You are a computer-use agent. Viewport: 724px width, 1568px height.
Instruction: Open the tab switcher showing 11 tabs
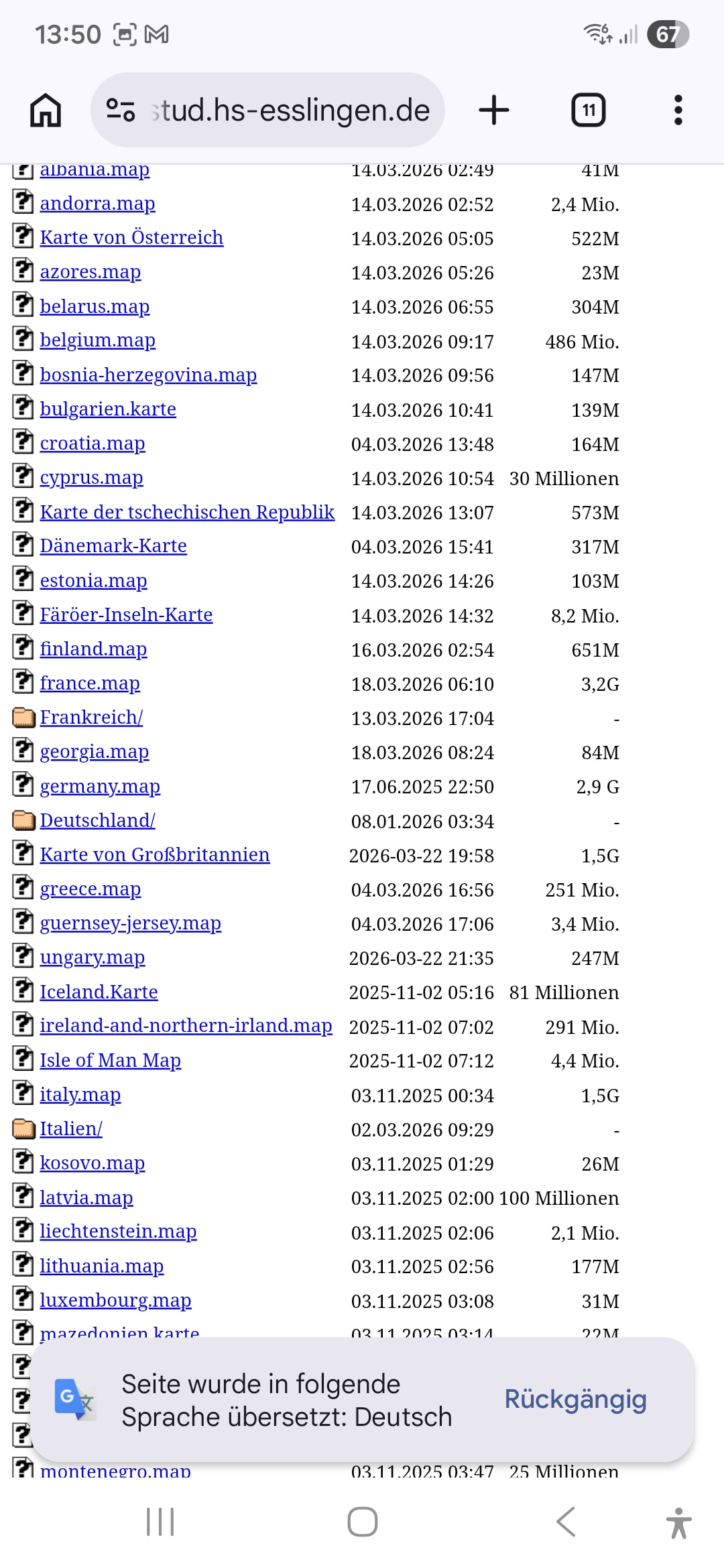[x=588, y=110]
